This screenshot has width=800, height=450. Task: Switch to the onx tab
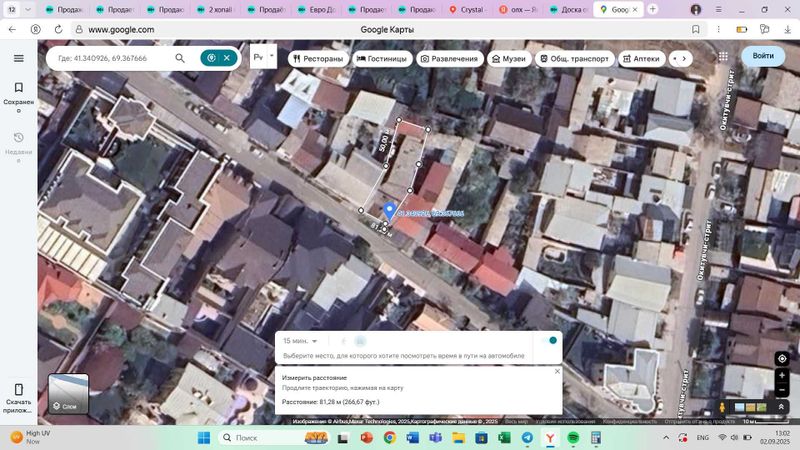click(518, 9)
